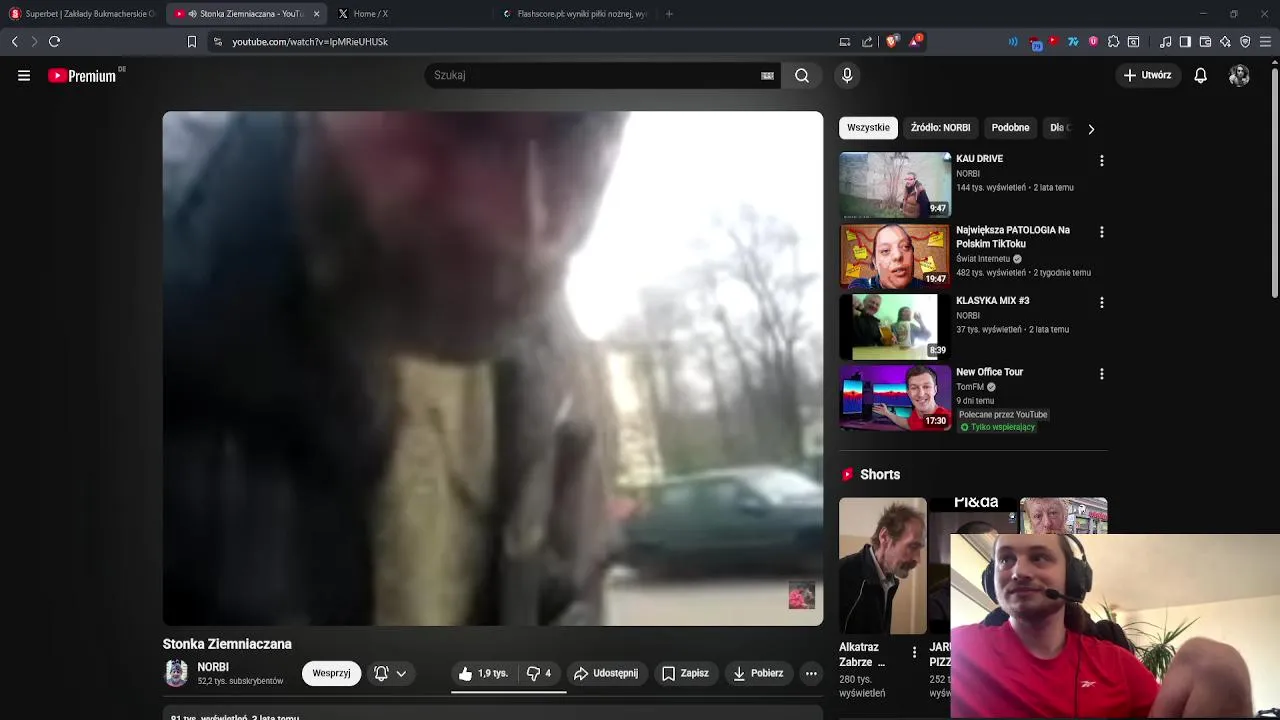Switch to Superbet browser tab
Viewport: 1280px width, 720px height.
[x=84, y=14]
